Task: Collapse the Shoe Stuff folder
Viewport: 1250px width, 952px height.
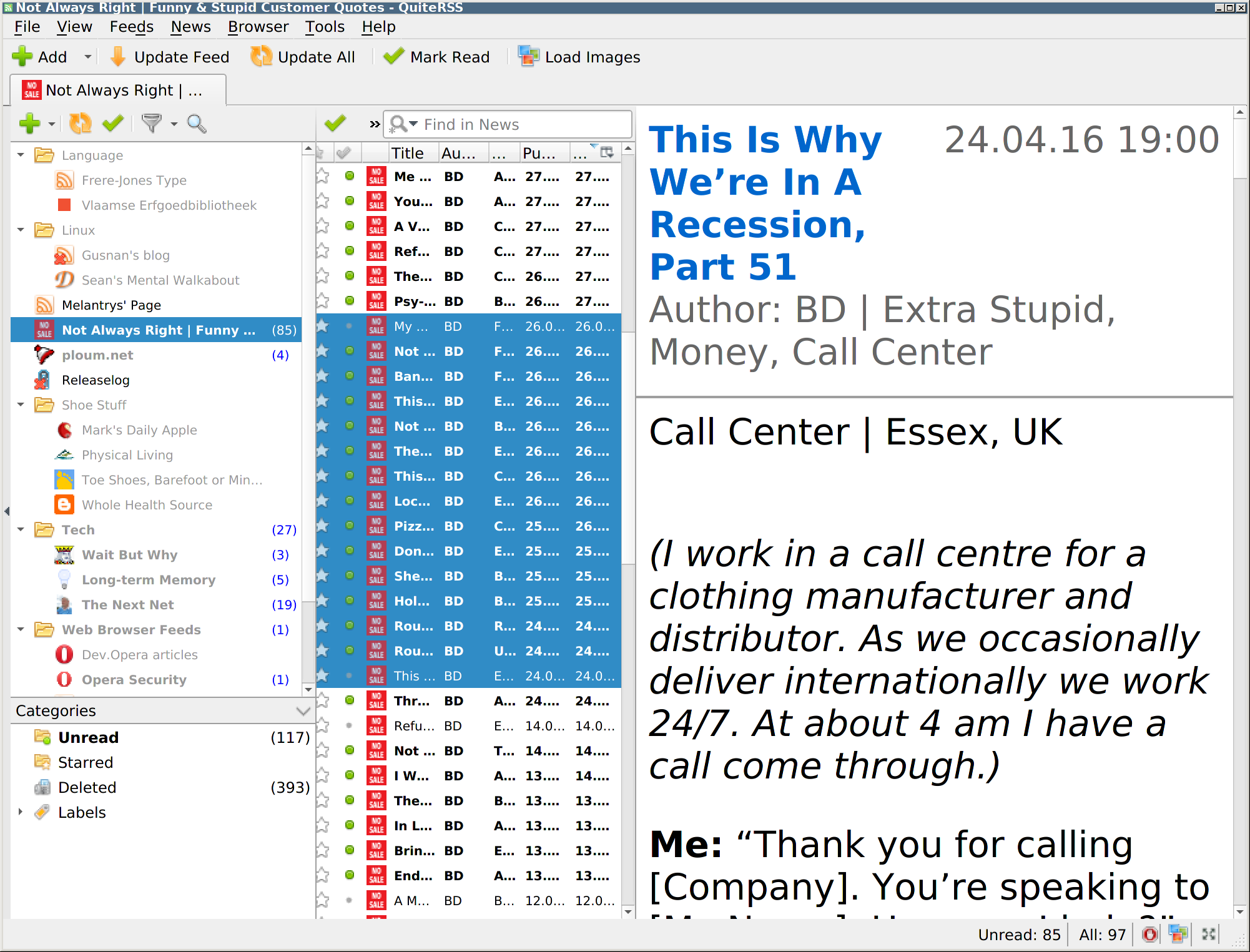Action: coord(21,405)
